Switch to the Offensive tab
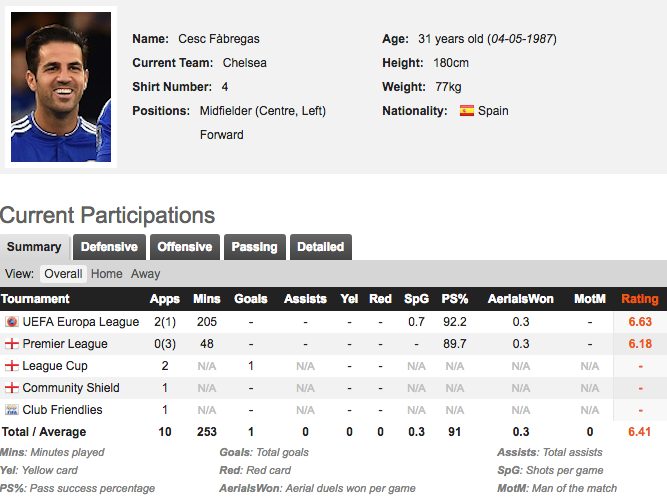667x498 pixels. pyautogui.click(x=185, y=247)
